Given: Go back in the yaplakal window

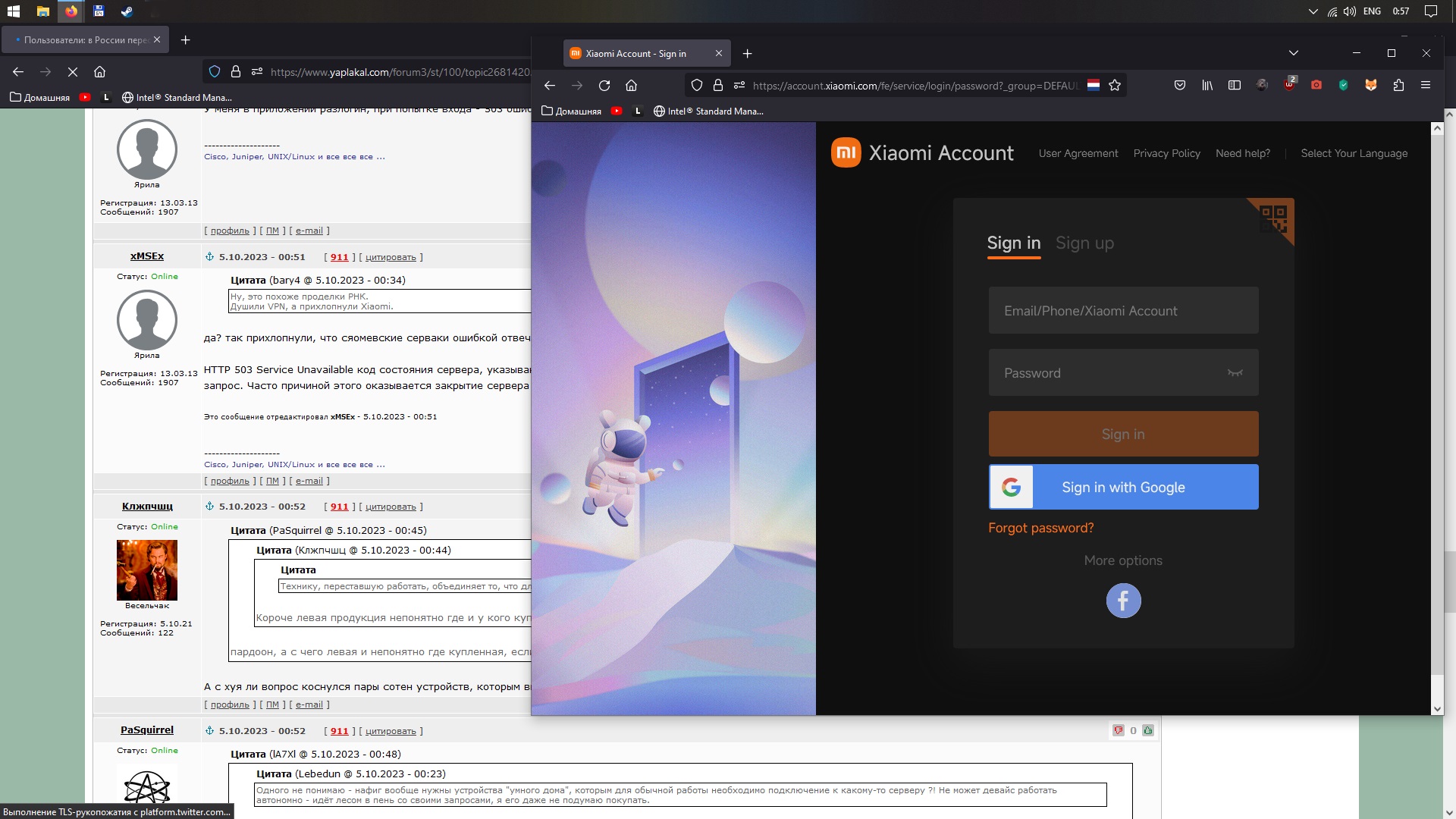Looking at the screenshot, I should tap(18, 72).
